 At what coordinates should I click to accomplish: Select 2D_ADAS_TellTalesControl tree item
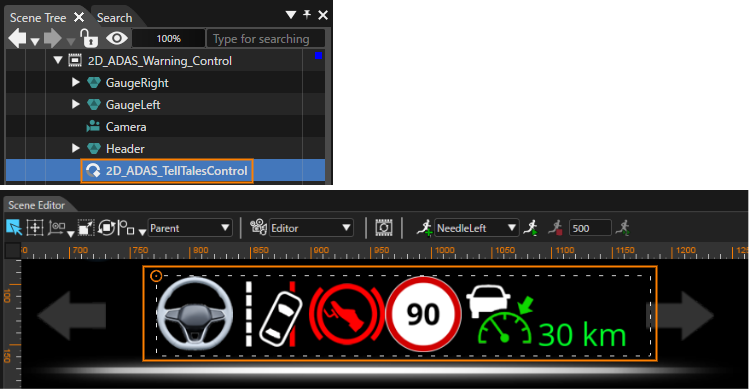click(167, 171)
